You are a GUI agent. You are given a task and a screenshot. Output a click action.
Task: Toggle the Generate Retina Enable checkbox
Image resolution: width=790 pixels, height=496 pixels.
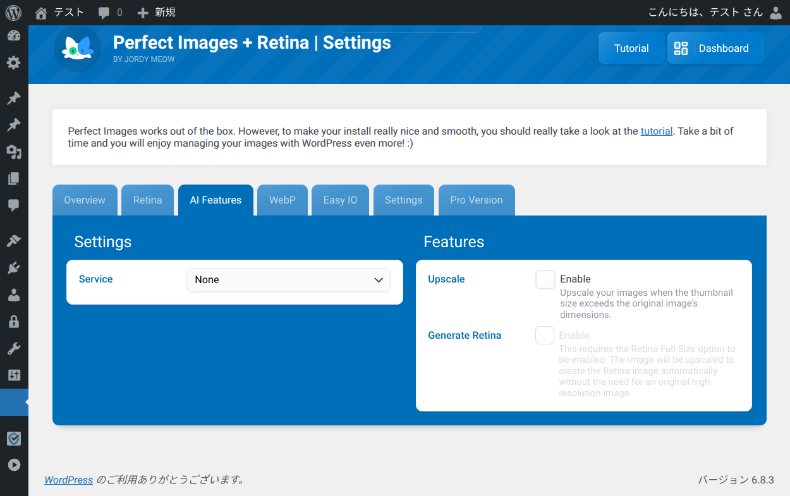coord(544,335)
